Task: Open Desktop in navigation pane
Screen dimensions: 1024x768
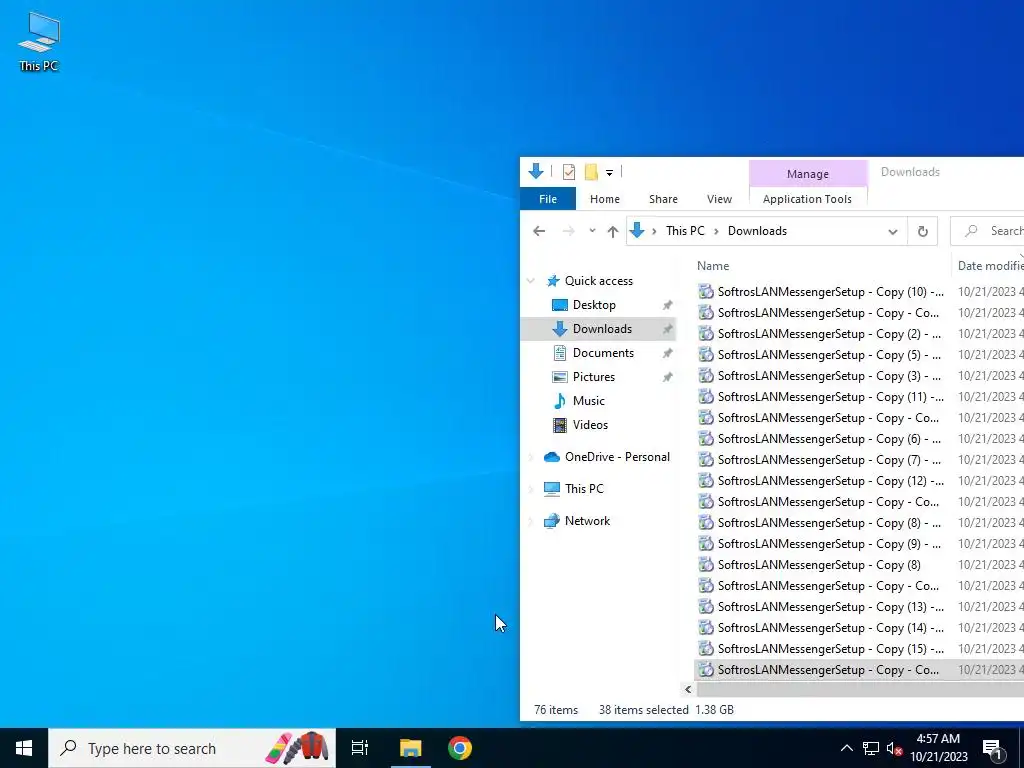Action: pos(594,305)
